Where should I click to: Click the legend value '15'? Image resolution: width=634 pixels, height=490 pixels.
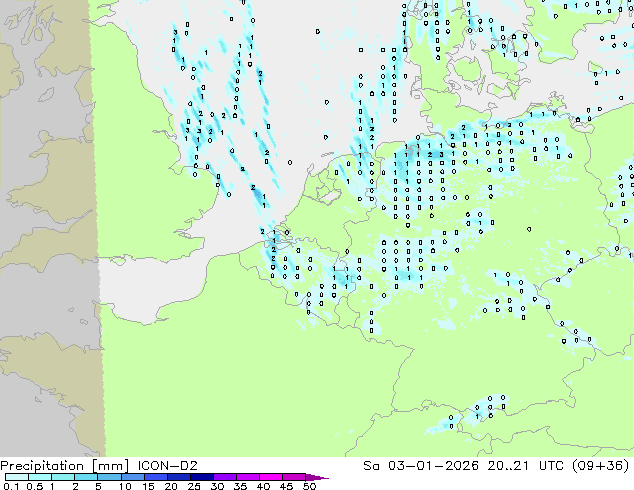pos(148,486)
